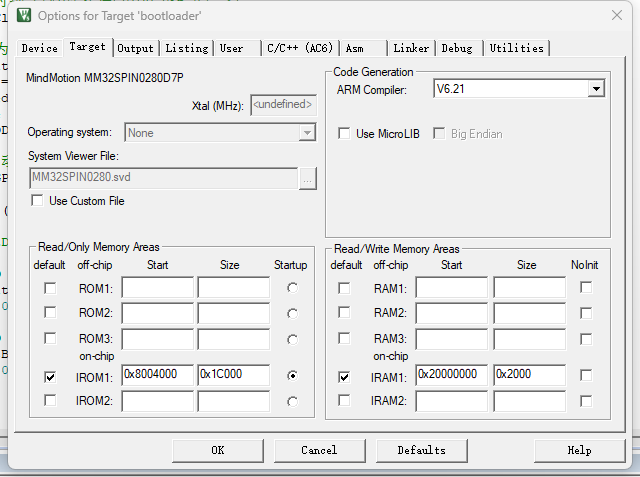Check the RAM2 default checkbox
The image size is (640, 477).
click(344, 313)
